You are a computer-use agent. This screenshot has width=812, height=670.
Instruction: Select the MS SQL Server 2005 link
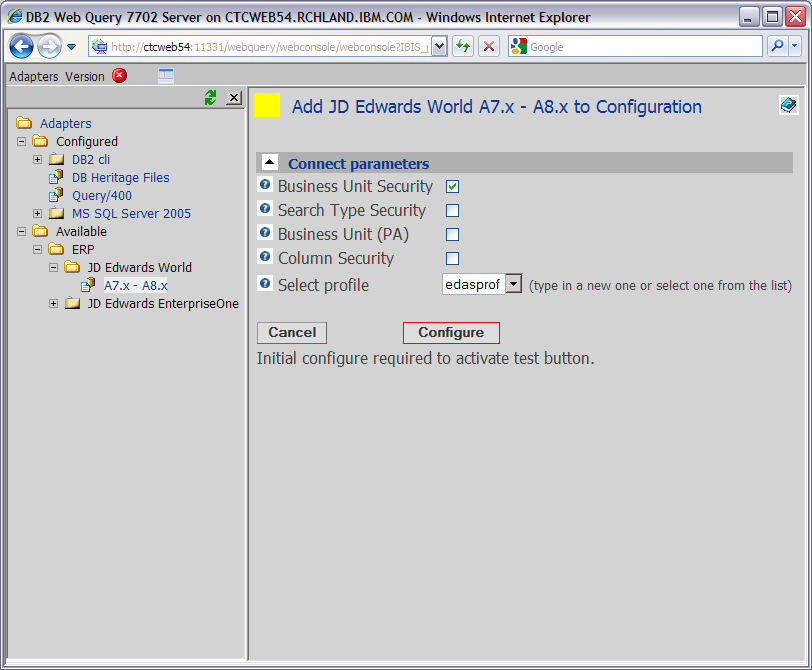point(131,213)
